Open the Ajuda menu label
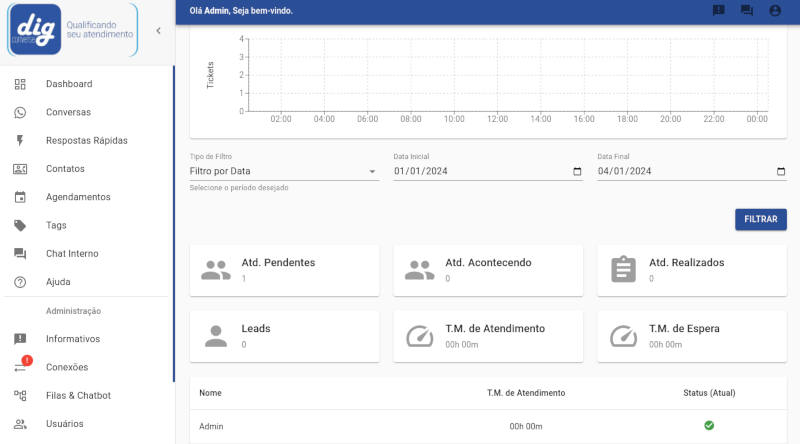The height and width of the screenshot is (444, 800). (58, 282)
